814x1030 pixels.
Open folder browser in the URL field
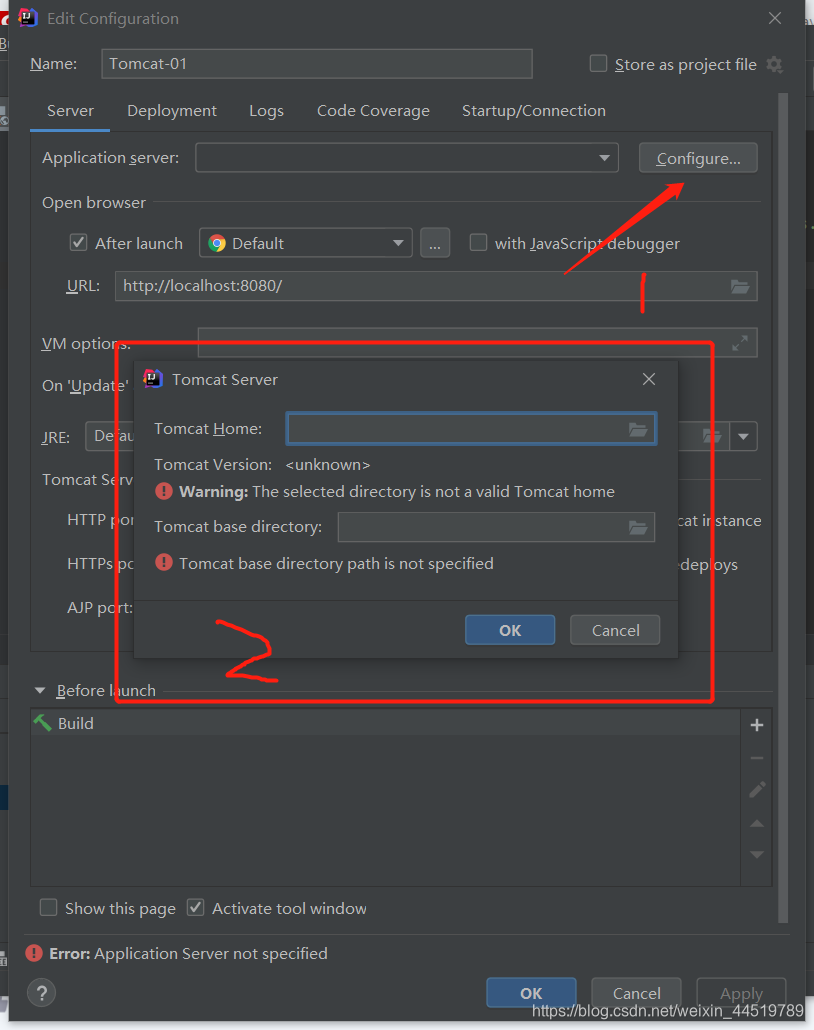point(740,286)
